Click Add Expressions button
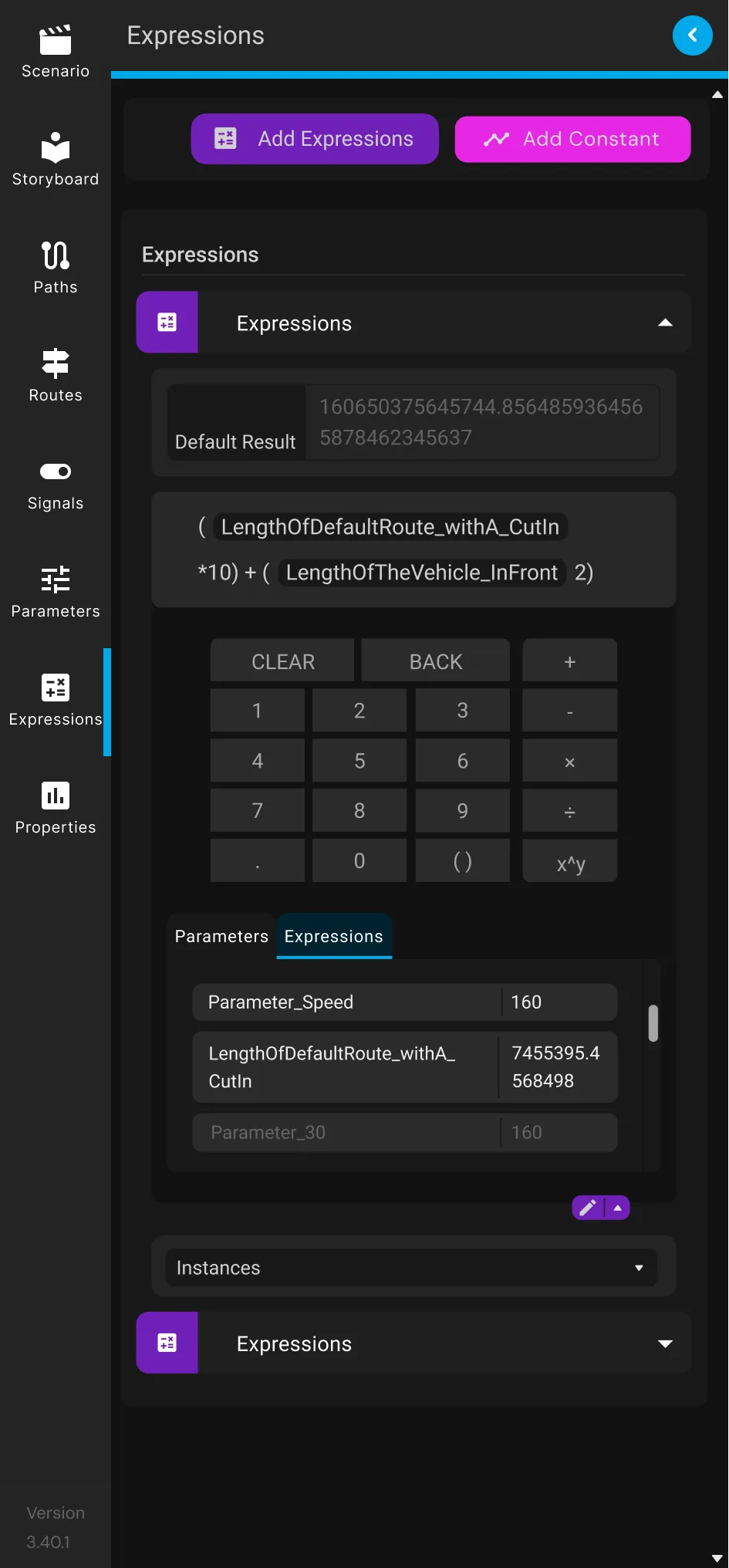The width and height of the screenshot is (729, 1568). pyautogui.click(x=315, y=139)
